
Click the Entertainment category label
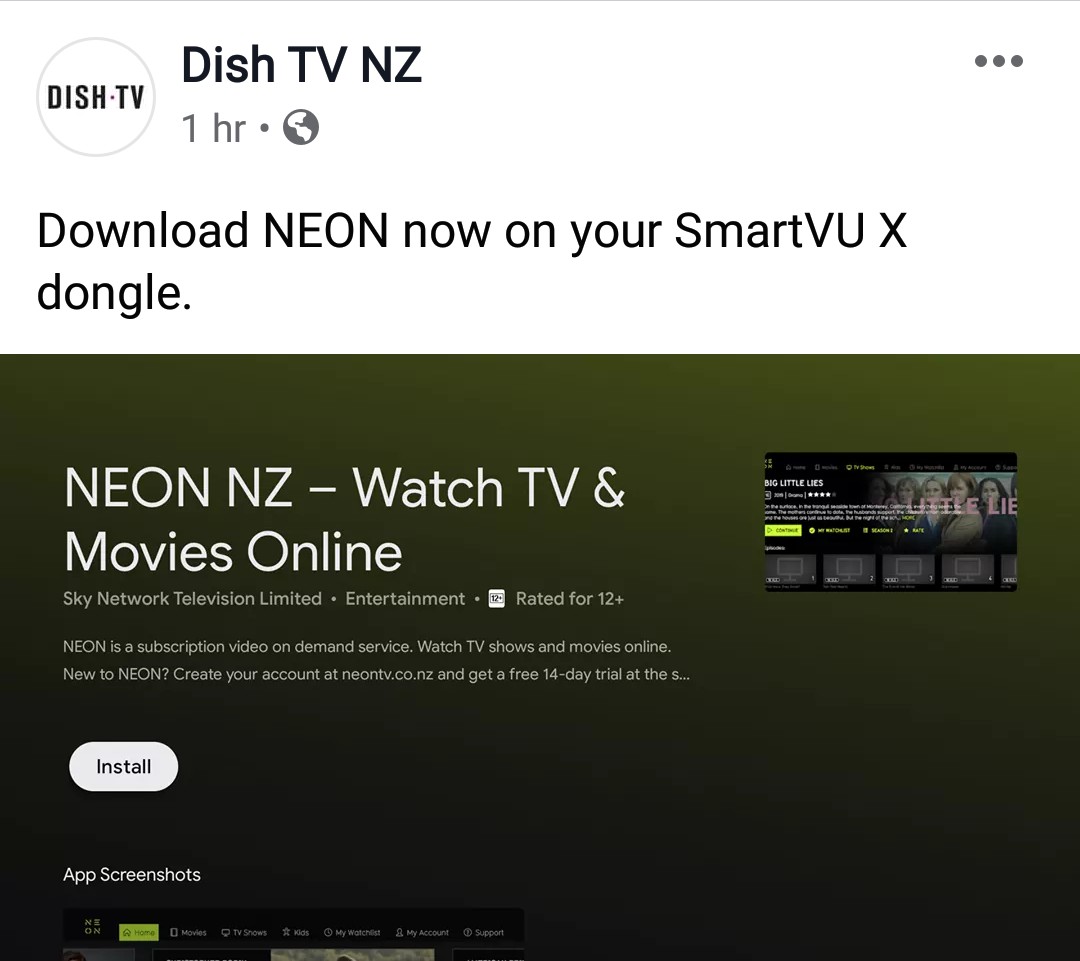click(405, 599)
